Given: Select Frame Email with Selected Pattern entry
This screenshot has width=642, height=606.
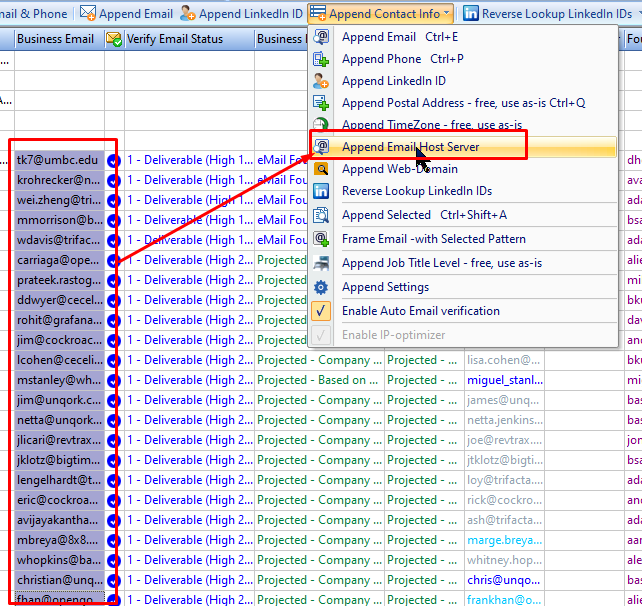Looking at the screenshot, I should point(463,239).
